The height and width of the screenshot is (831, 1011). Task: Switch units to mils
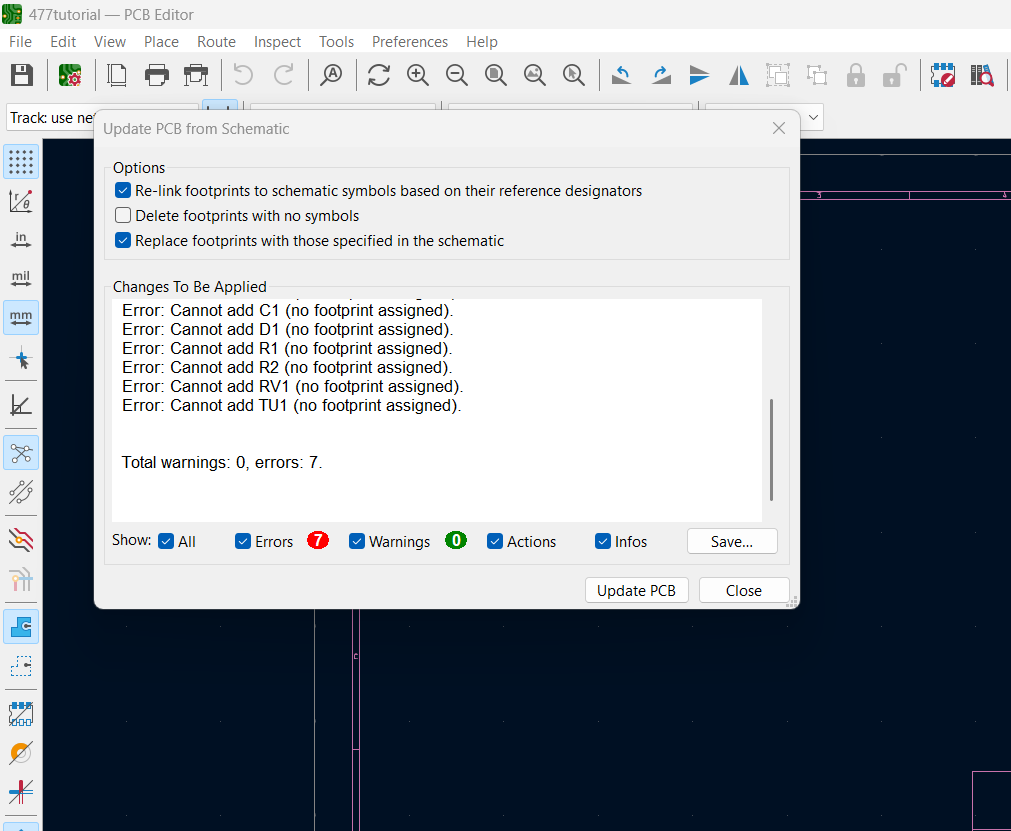pyautogui.click(x=21, y=278)
